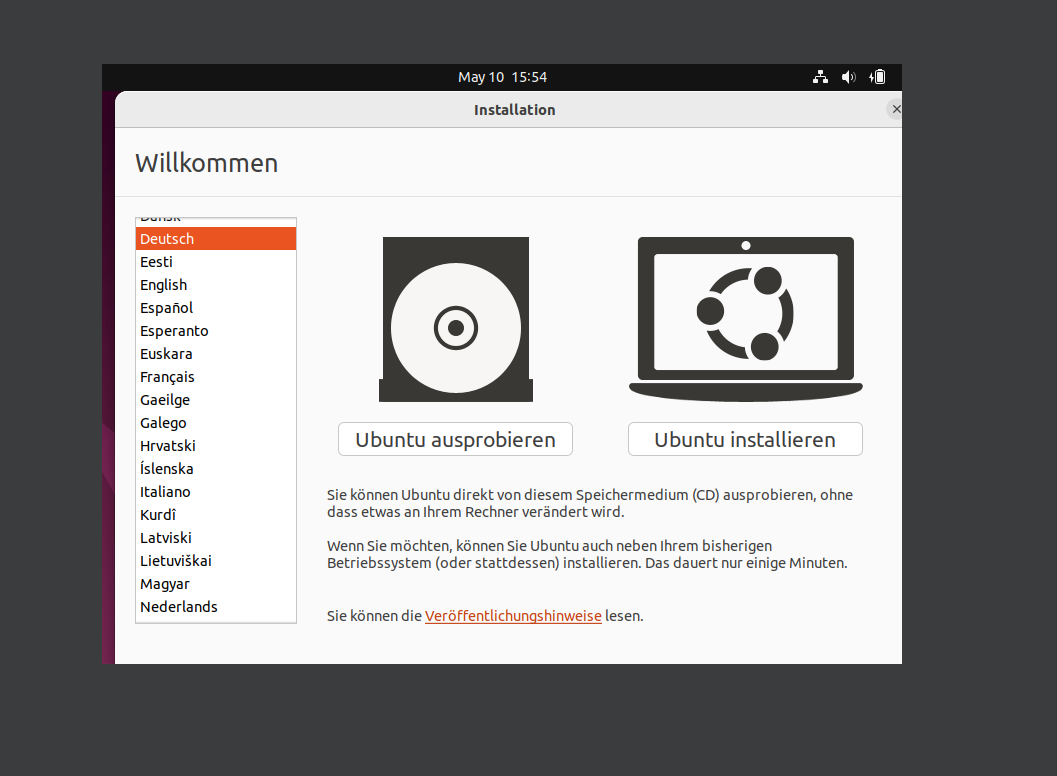Select Eesti in the language list
Image resolution: width=1057 pixels, height=776 pixels.
(216, 262)
